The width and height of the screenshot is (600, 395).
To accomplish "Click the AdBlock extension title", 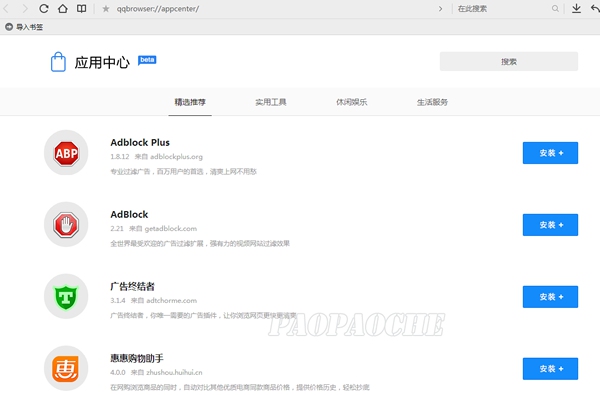I will 129,214.
